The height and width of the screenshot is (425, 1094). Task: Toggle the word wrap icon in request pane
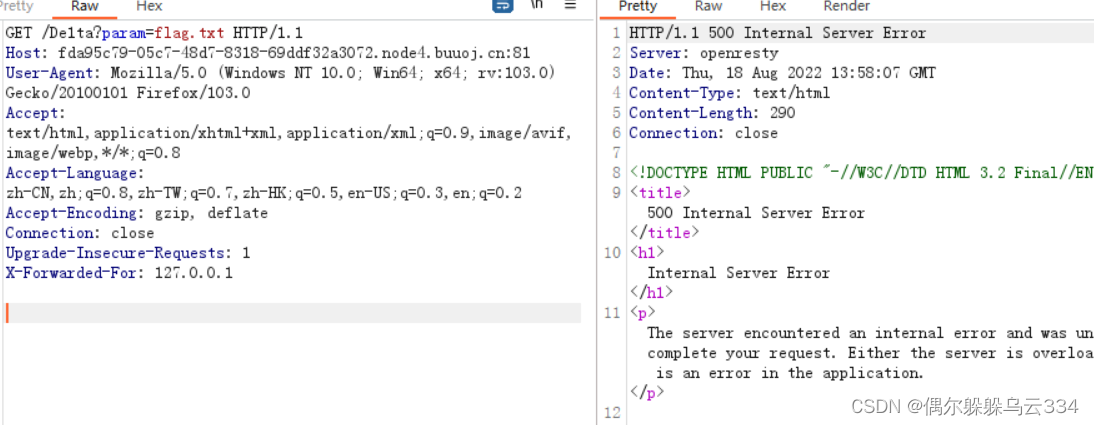[503, 6]
